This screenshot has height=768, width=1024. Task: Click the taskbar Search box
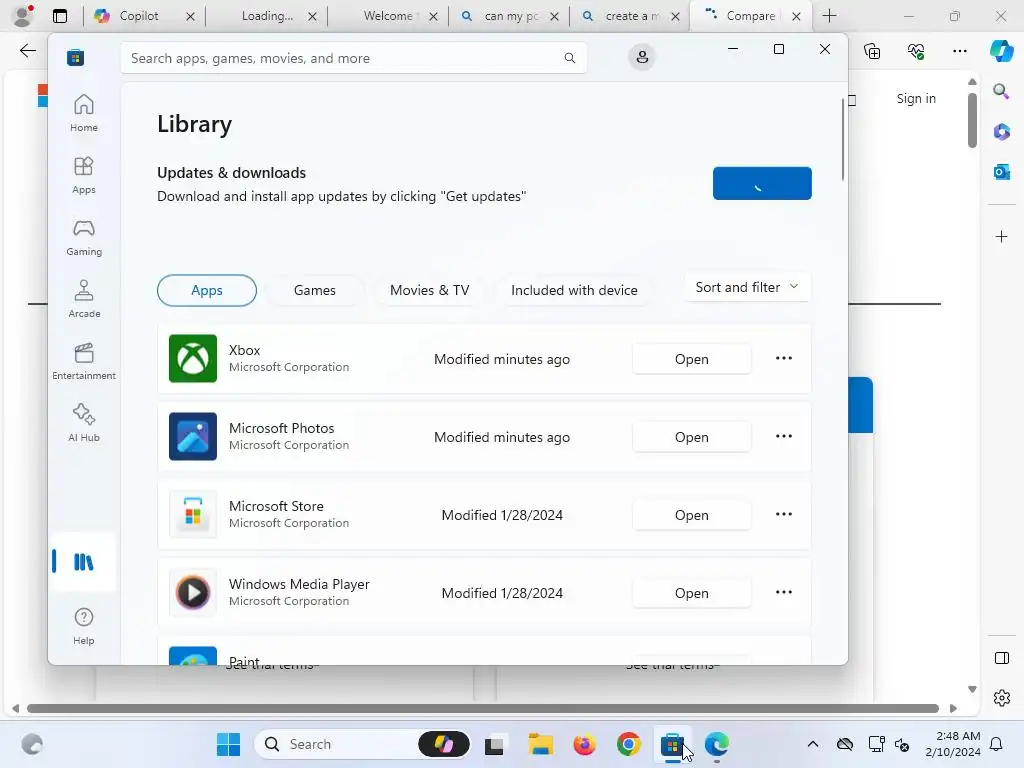coord(362,744)
